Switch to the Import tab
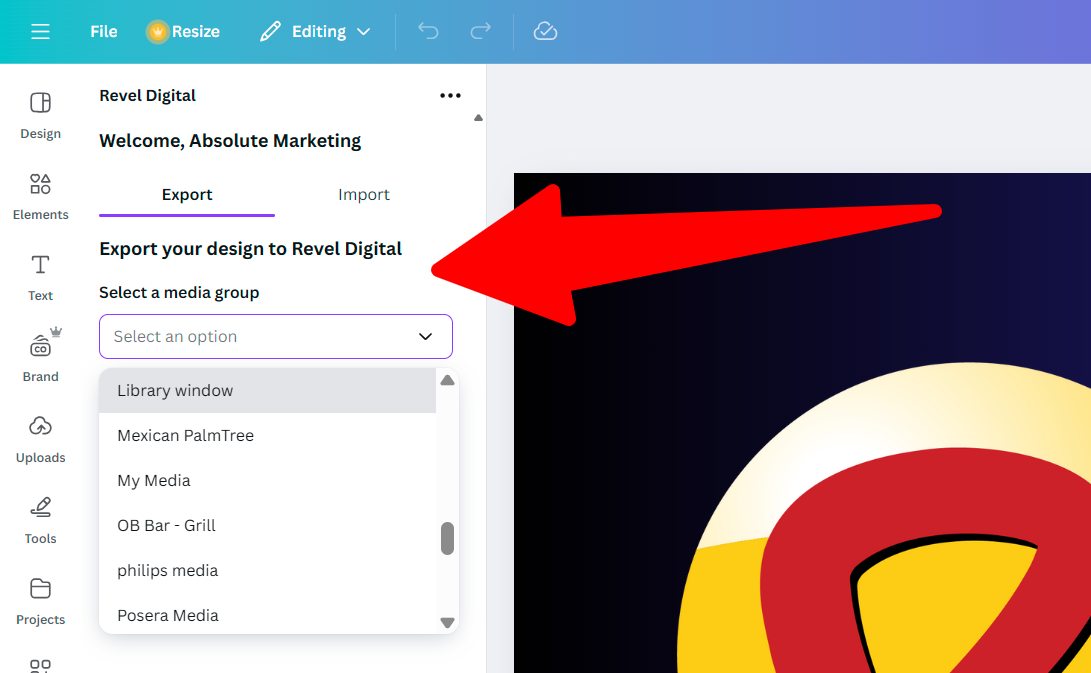The image size is (1091, 673). tap(364, 195)
